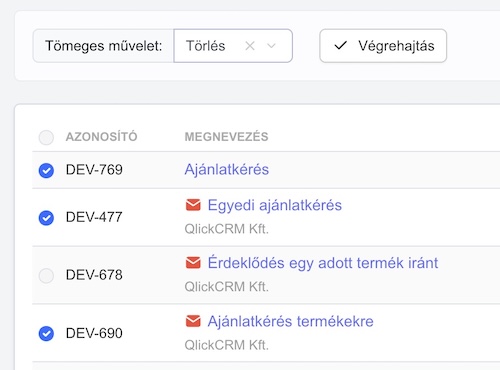Sort by the AZONOSÍTÓ column header
Image resolution: width=500 pixels, height=370 pixels.
101,137
